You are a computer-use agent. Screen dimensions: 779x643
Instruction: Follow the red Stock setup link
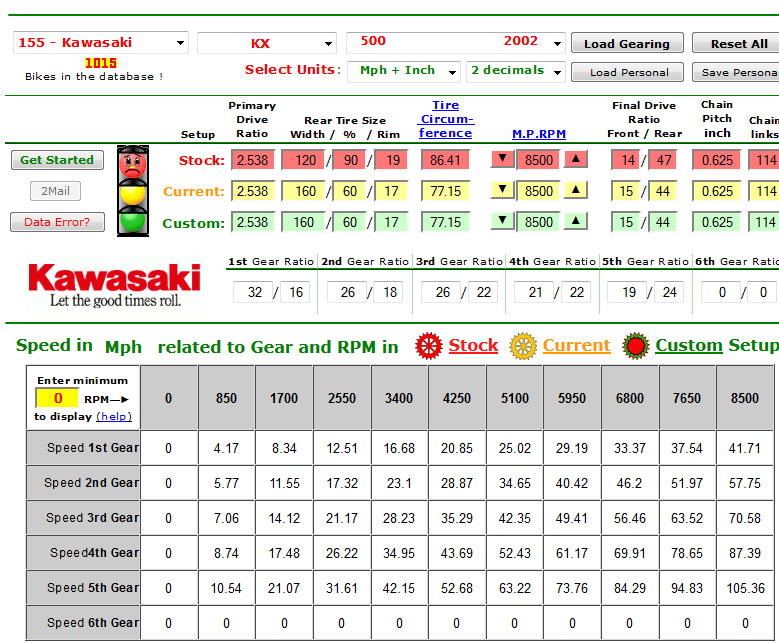pos(473,345)
